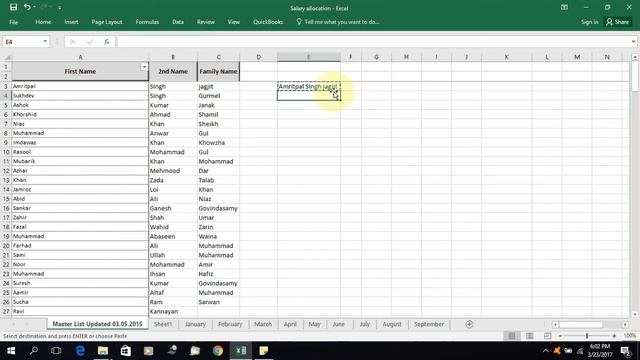Image resolution: width=640 pixels, height=360 pixels.
Task: Switch to the March sheet tab
Action: point(263,324)
